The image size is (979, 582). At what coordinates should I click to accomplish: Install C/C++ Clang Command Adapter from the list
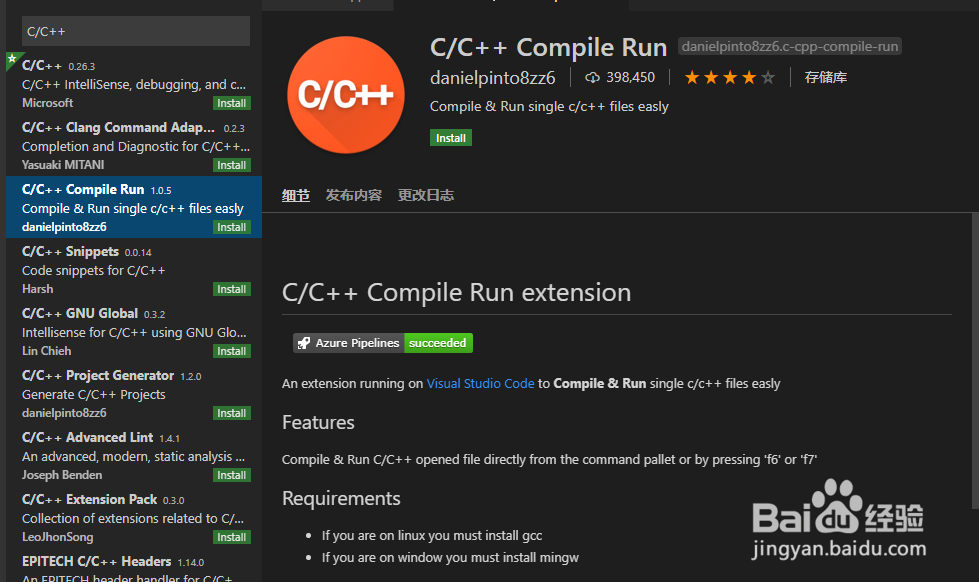click(x=232, y=165)
